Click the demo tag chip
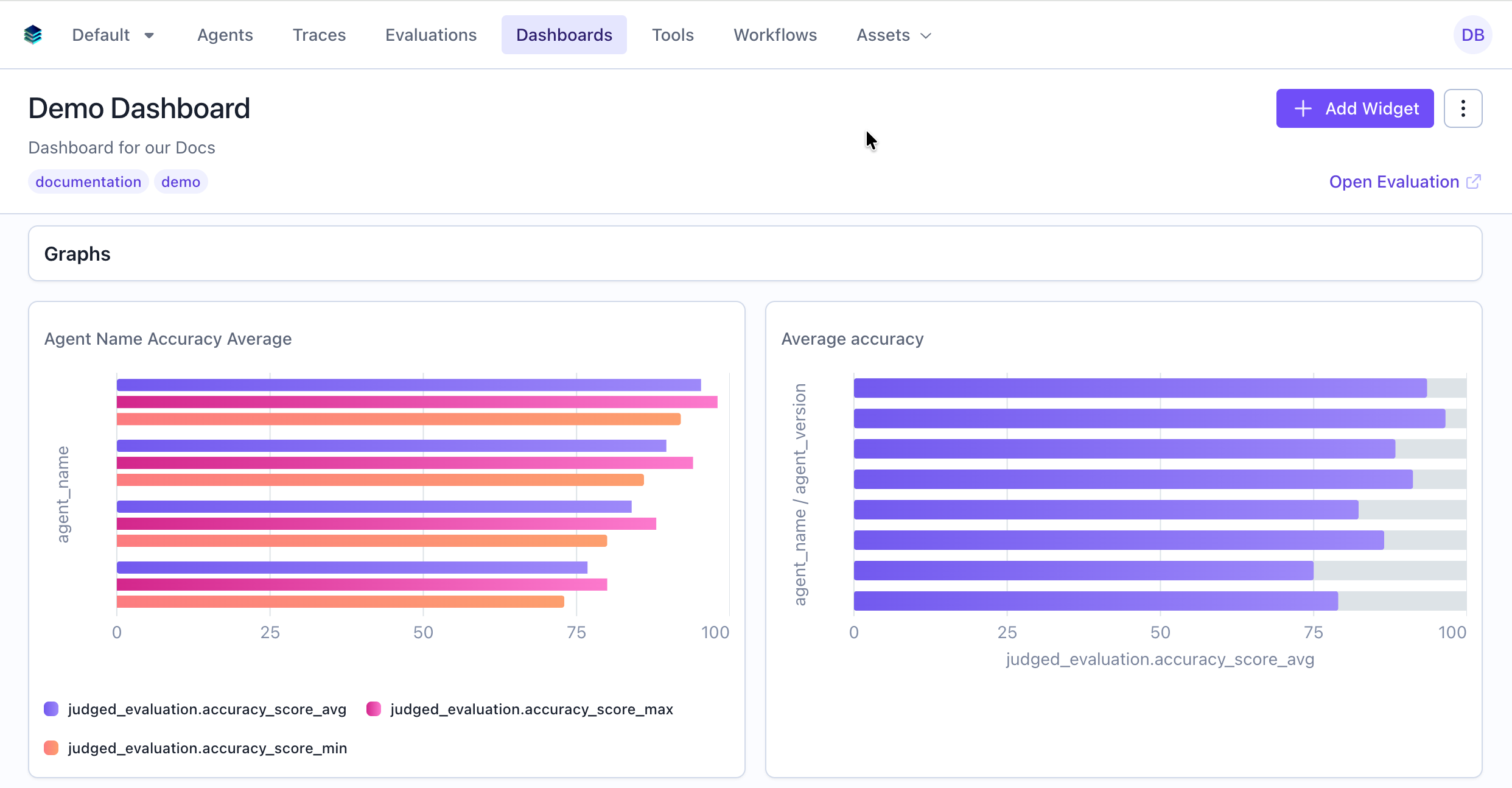 click(x=181, y=181)
